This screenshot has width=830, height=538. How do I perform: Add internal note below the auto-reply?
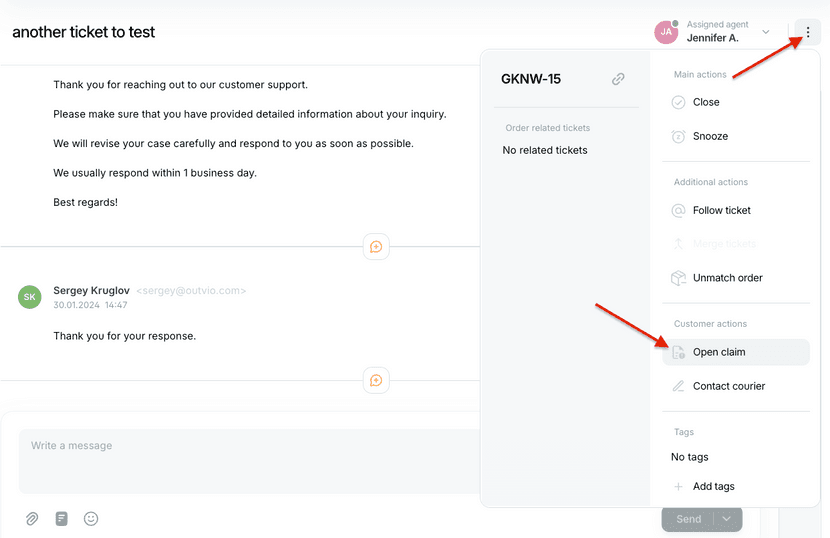[376, 247]
